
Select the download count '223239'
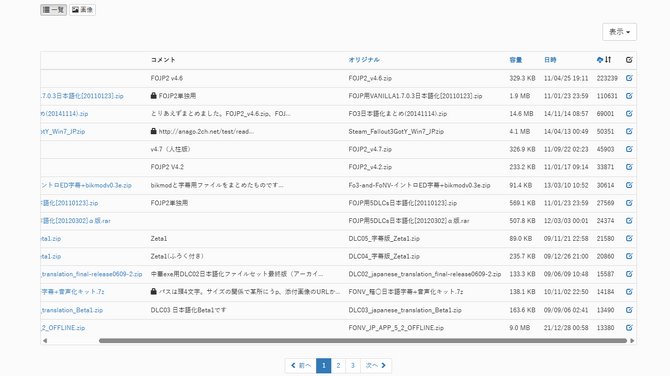(x=607, y=78)
